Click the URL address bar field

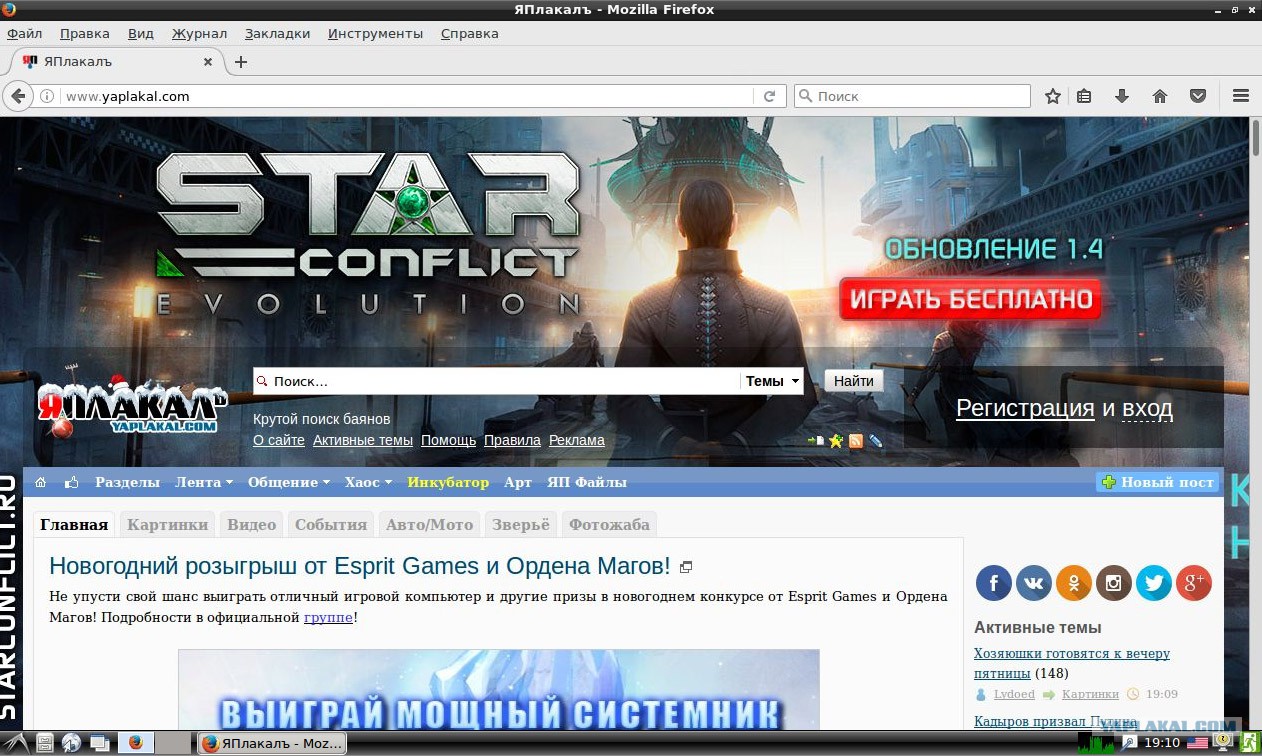(x=408, y=97)
